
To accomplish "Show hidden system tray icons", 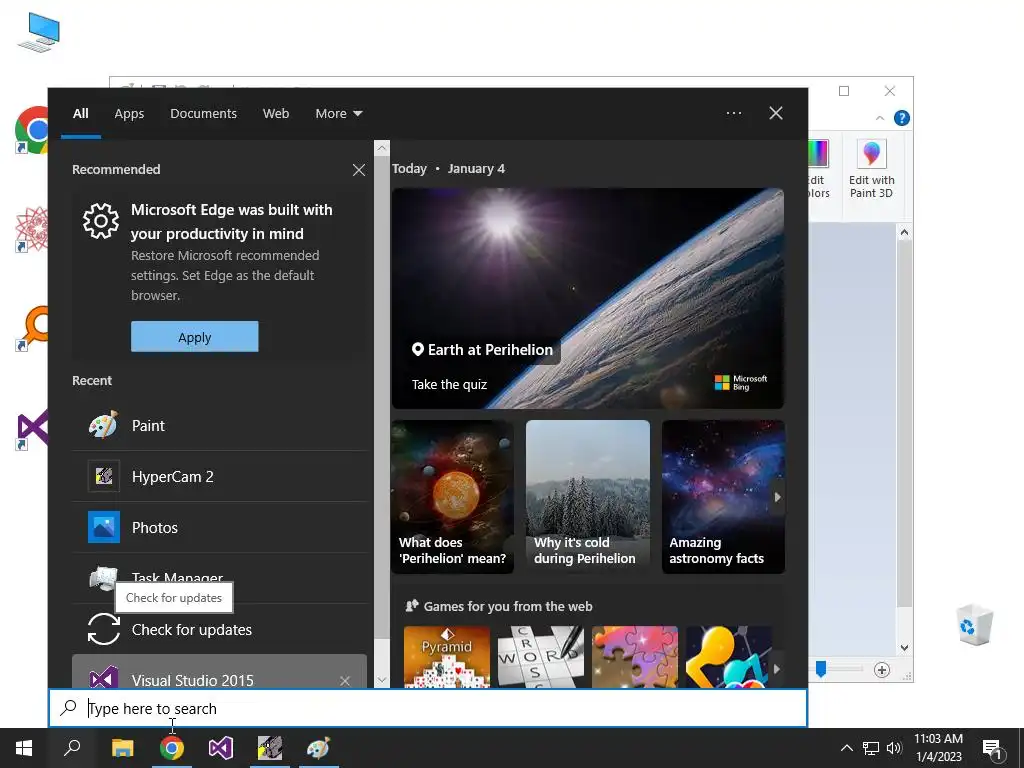I will pyautogui.click(x=846, y=748).
